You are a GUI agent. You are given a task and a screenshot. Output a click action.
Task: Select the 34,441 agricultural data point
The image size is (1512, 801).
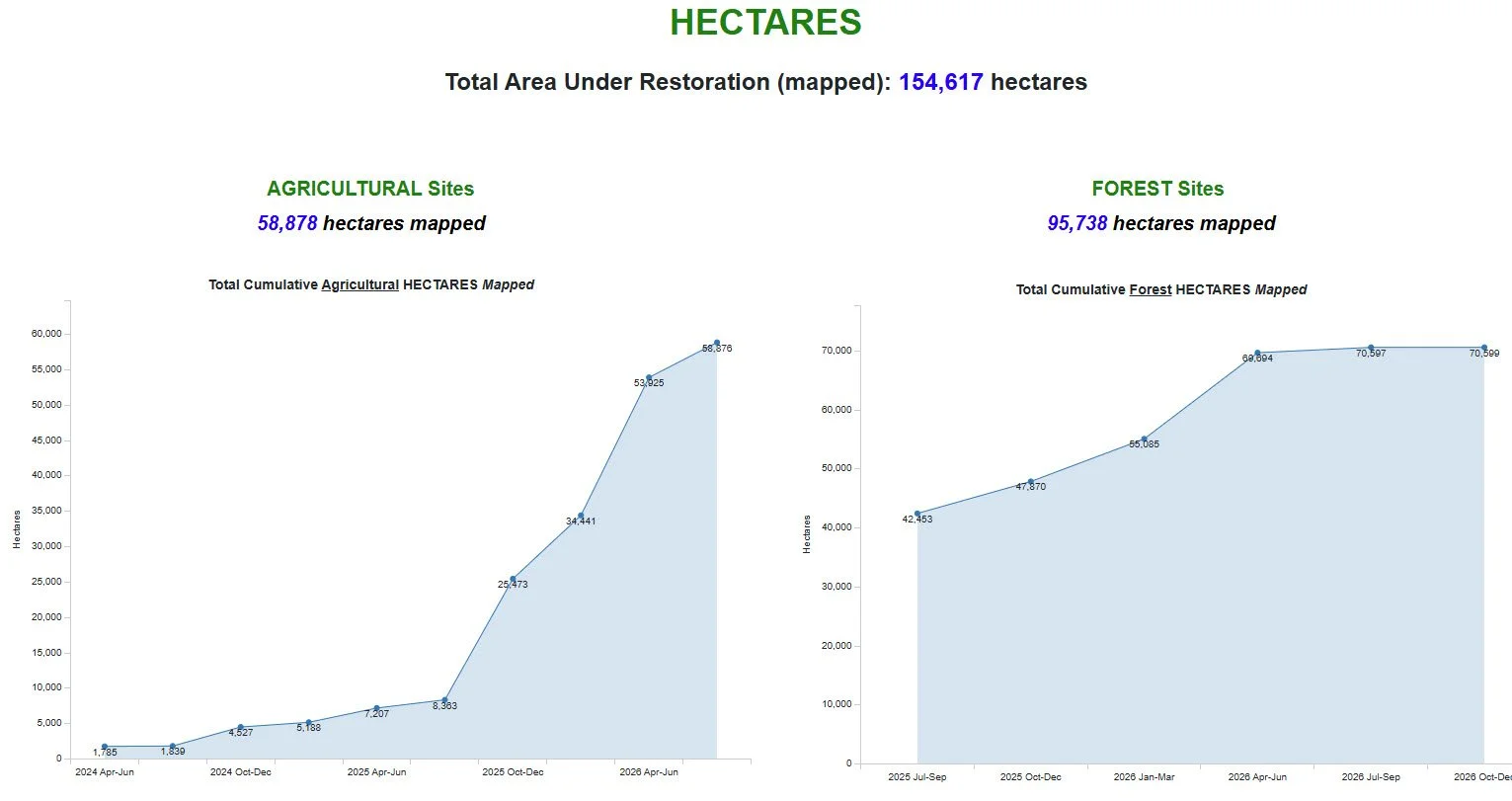581,516
